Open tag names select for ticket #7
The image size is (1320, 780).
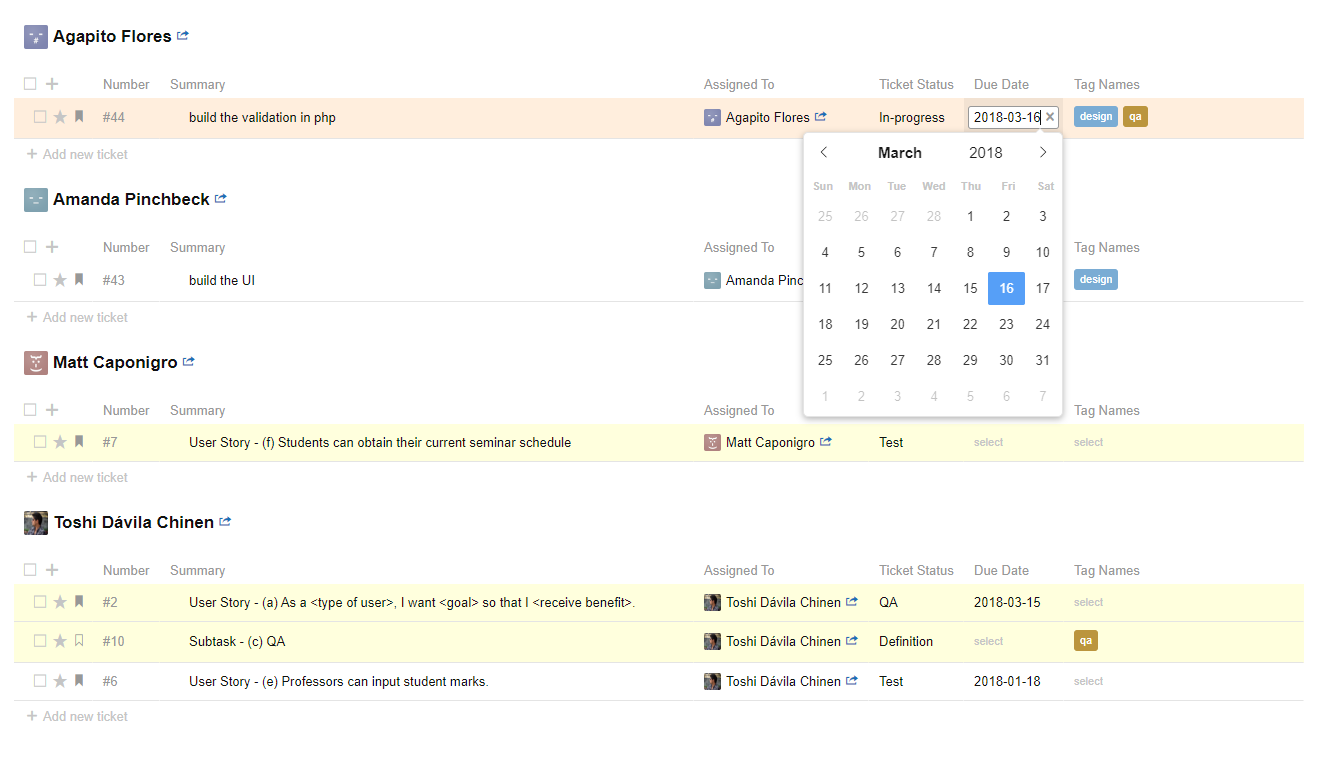[x=1089, y=442]
